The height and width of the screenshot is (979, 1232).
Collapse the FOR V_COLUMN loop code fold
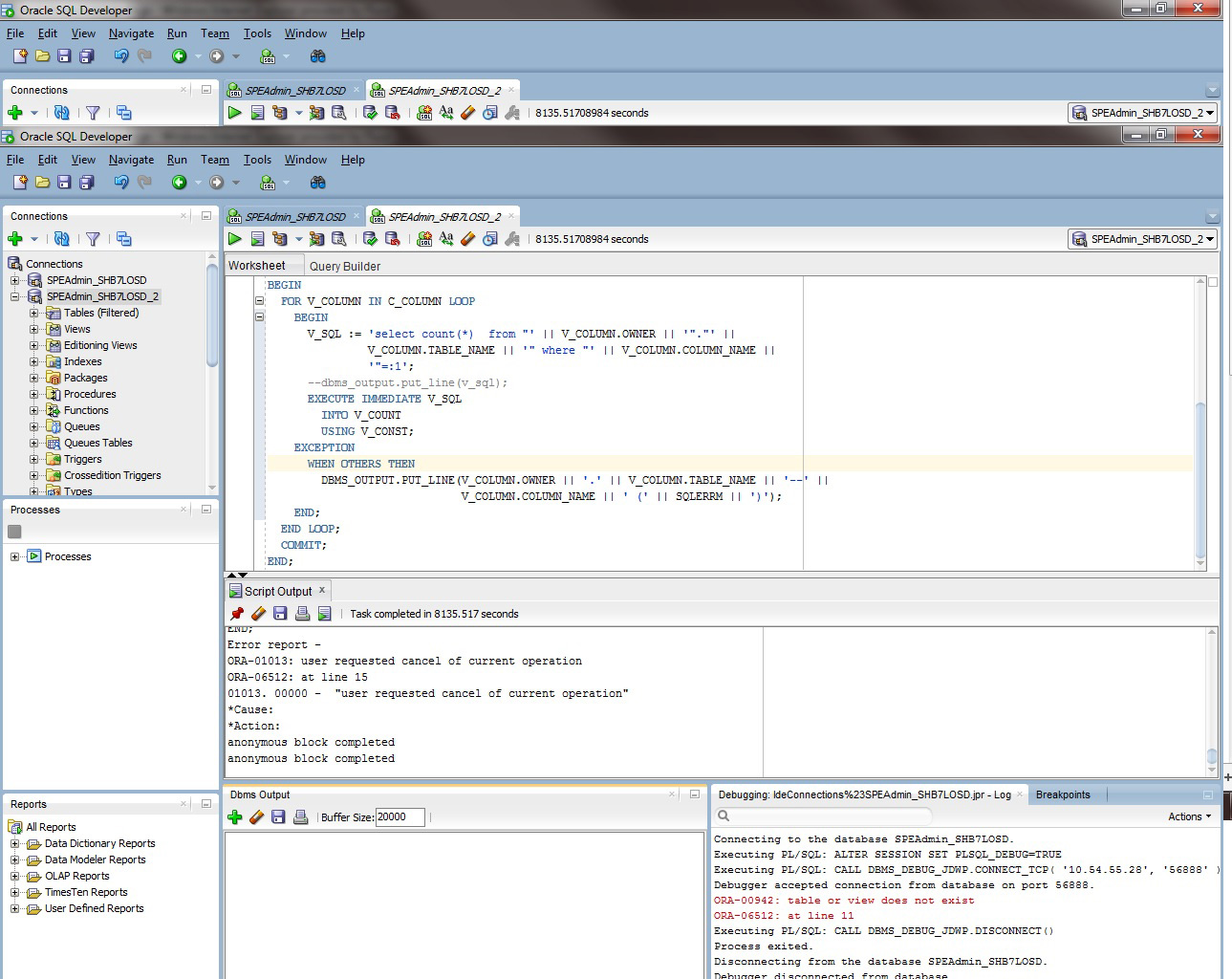[x=259, y=301]
